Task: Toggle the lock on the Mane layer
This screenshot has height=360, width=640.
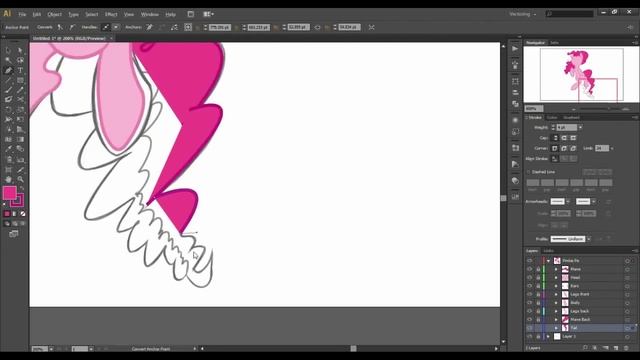Action: point(538,269)
